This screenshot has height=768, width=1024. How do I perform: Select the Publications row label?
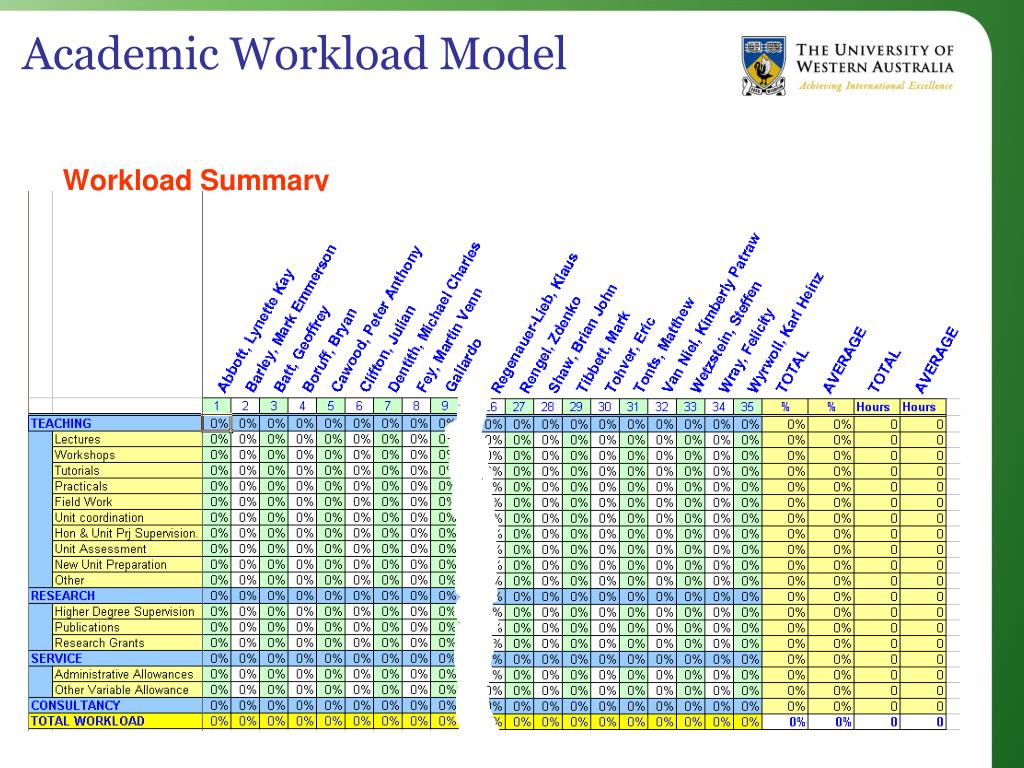pyautogui.click(x=127, y=627)
